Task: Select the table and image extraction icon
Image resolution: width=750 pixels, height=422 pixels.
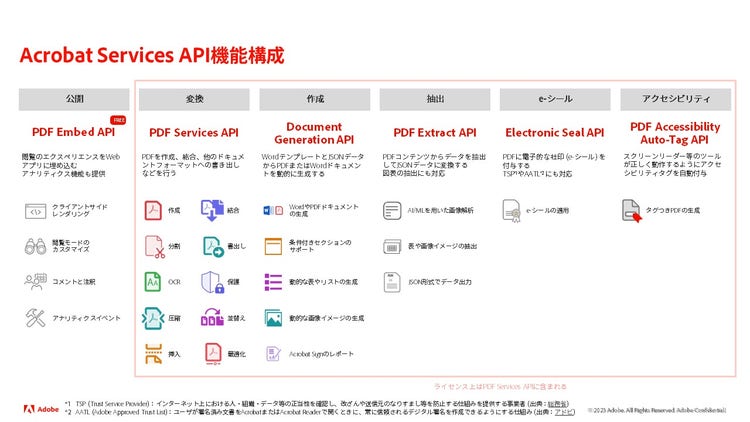Action: click(392, 246)
